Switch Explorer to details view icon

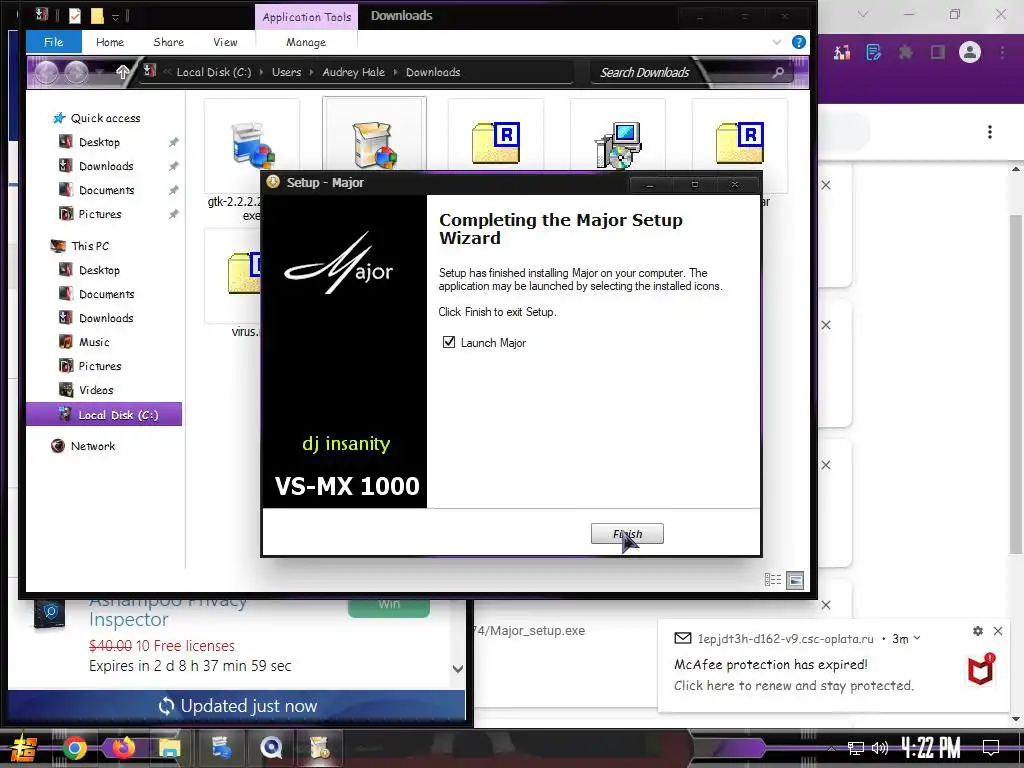773,579
